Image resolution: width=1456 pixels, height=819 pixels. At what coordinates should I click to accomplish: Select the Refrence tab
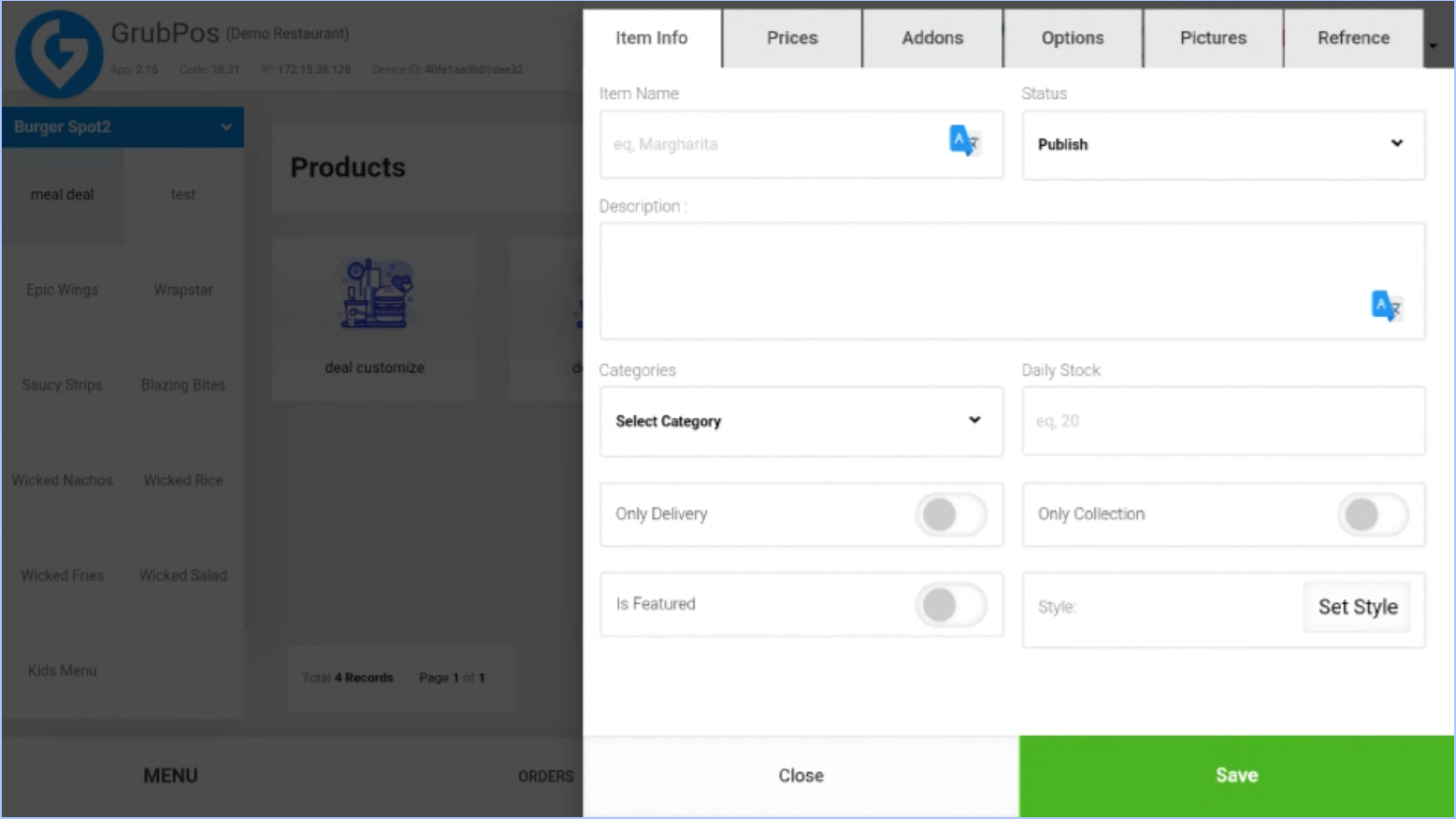pos(1353,38)
